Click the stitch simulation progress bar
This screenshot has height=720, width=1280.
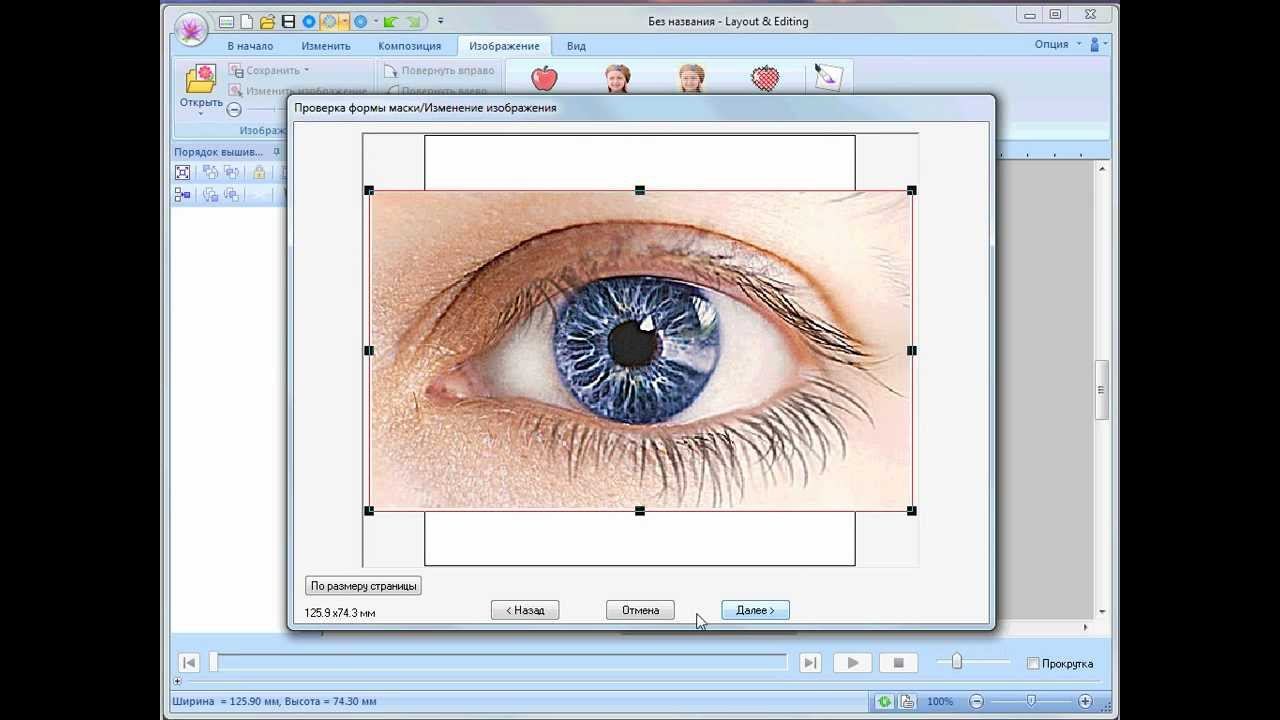(x=498, y=662)
